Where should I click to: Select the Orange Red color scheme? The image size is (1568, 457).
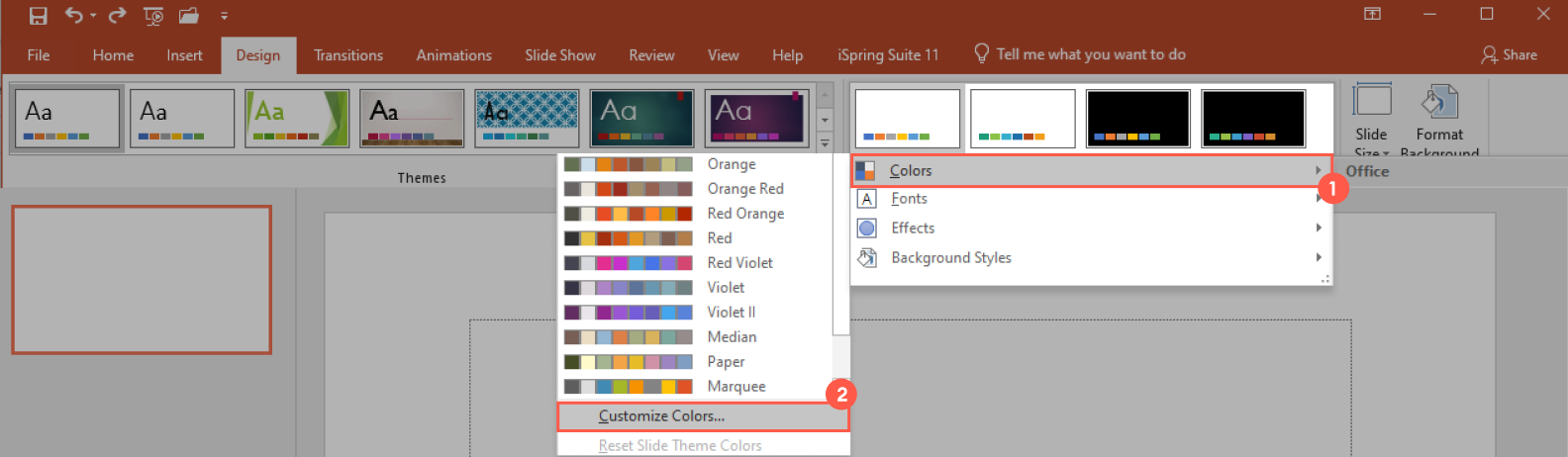pyautogui.click(x=696, y=189)
